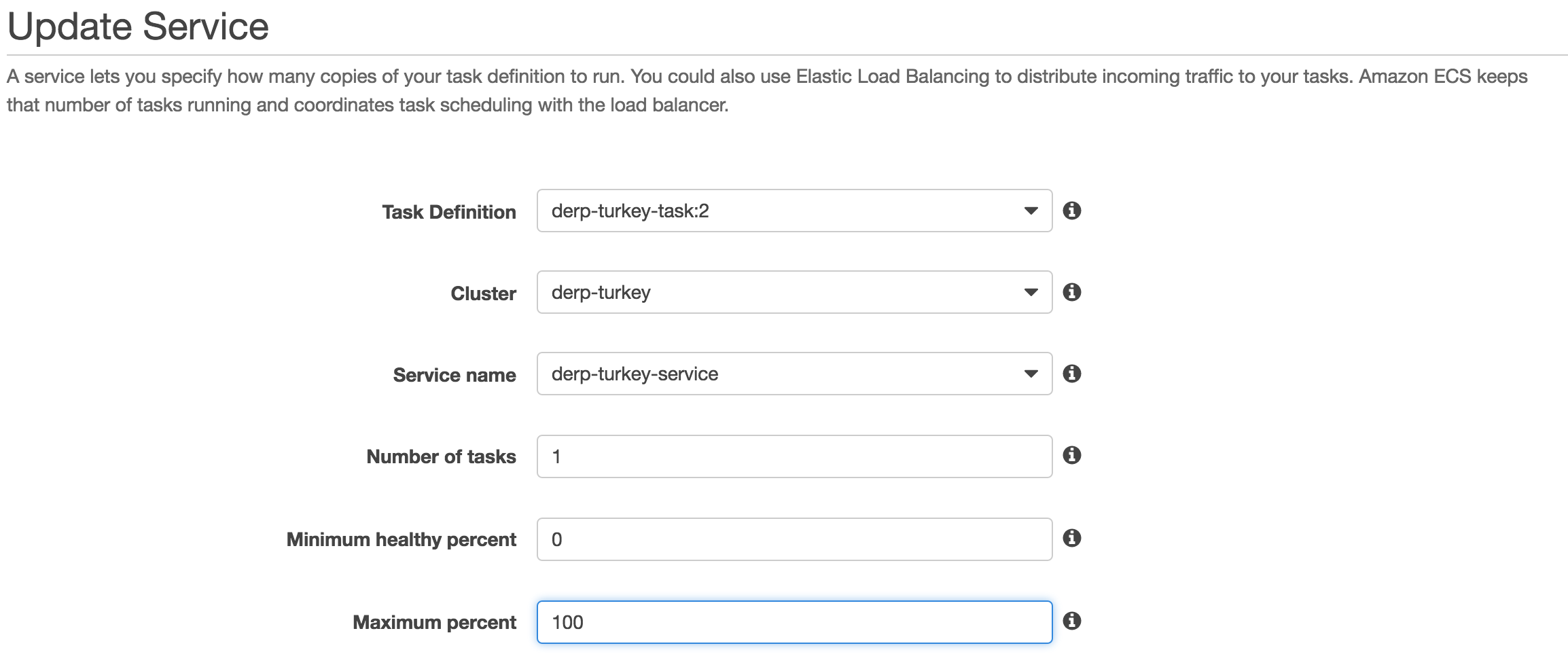Click the Task Definition label

pyautogui.click(x=448, y=212)
